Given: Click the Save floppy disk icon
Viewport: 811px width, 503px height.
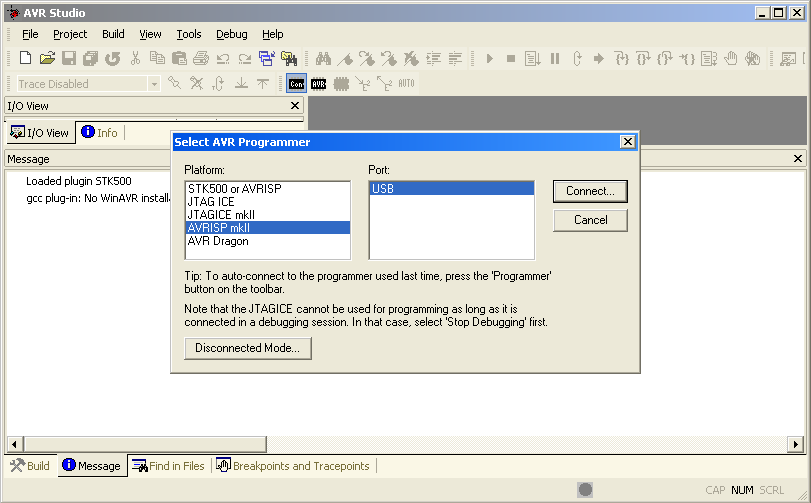Looking at the screenshot, I should point(69,58).
